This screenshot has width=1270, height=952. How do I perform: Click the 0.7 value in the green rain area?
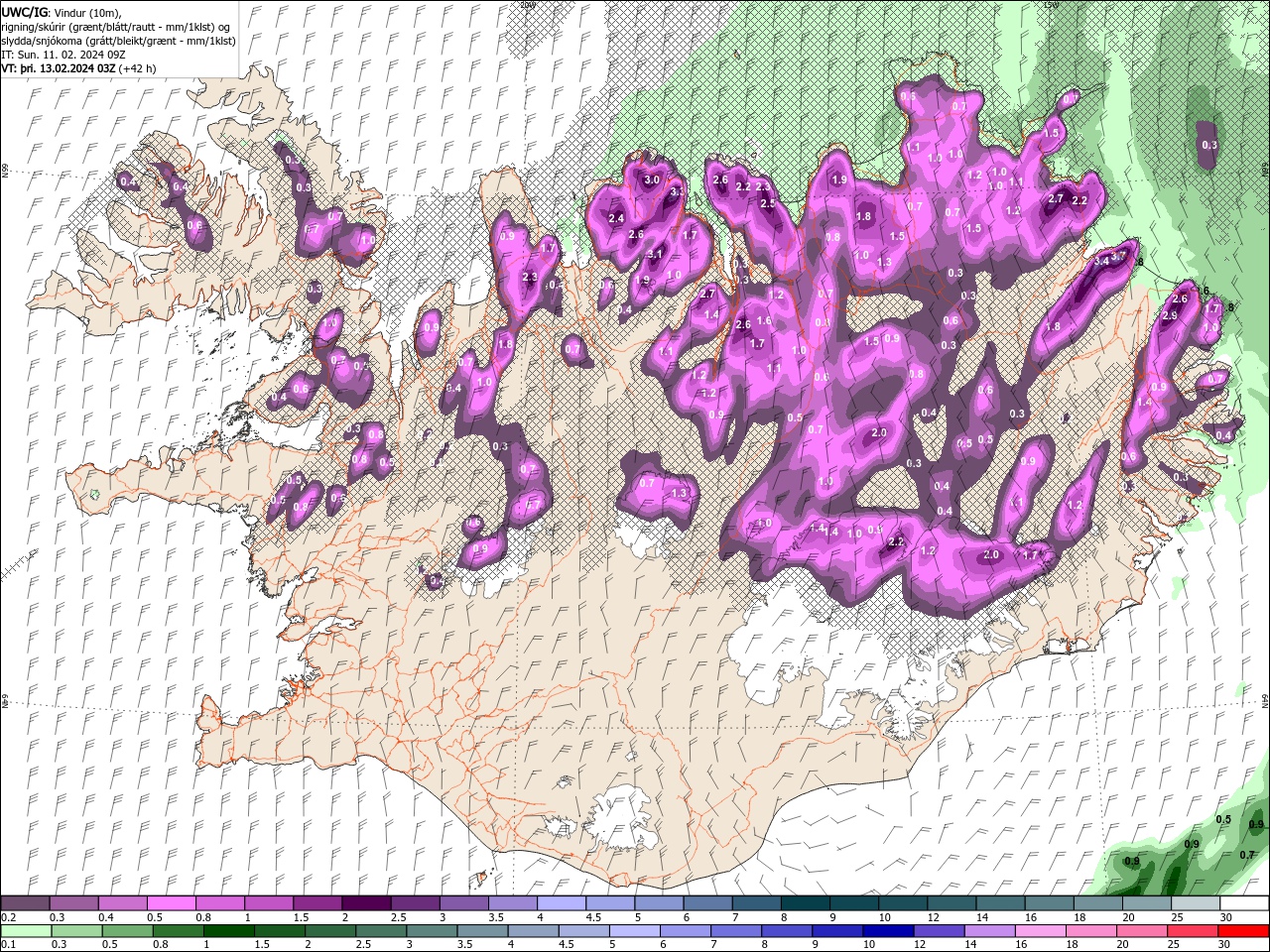click(x=1247, y=855)
